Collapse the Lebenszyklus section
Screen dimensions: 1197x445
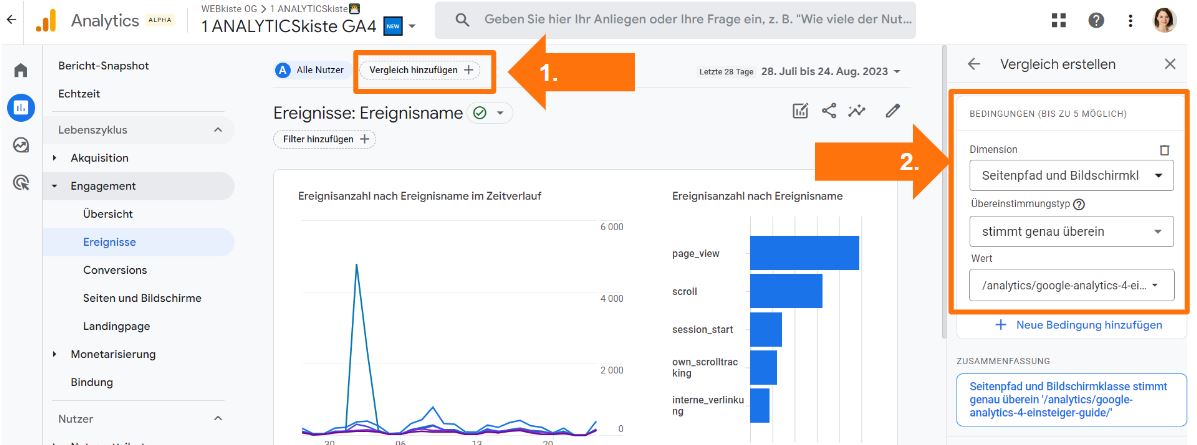(218, 130)
